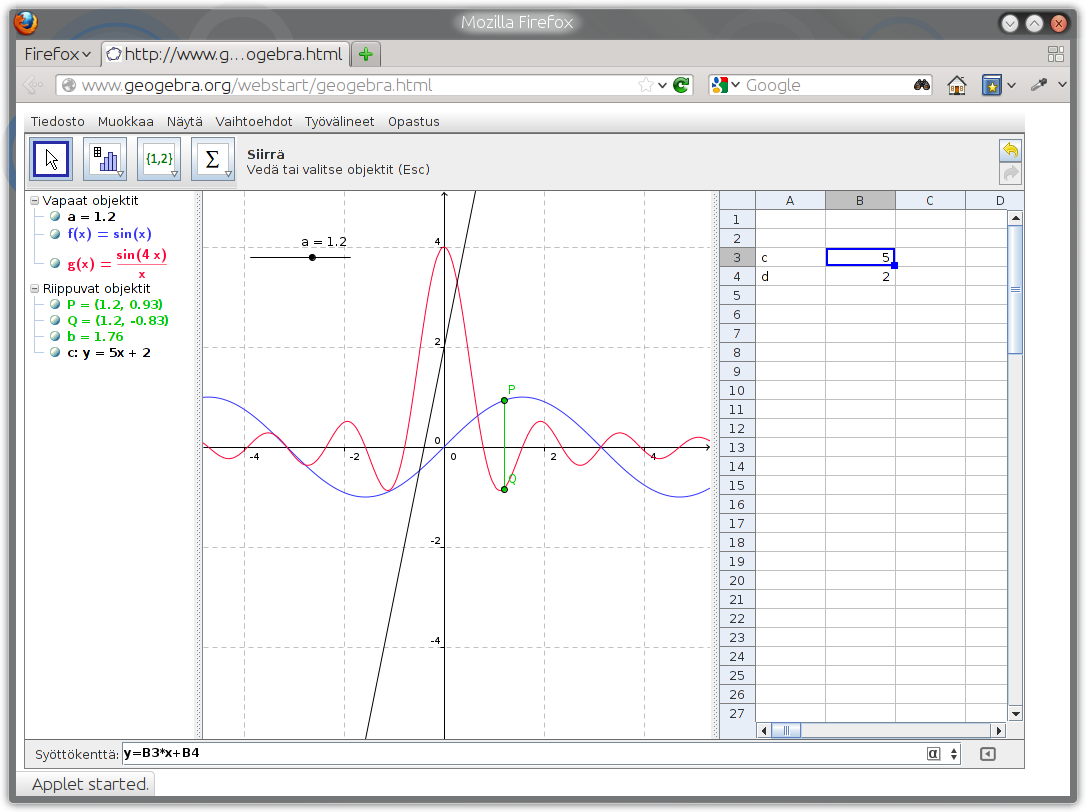The width and height of the screenshot is (1086, 812).
Task: Click the binoculars search icon
Action: click(922, 85)
